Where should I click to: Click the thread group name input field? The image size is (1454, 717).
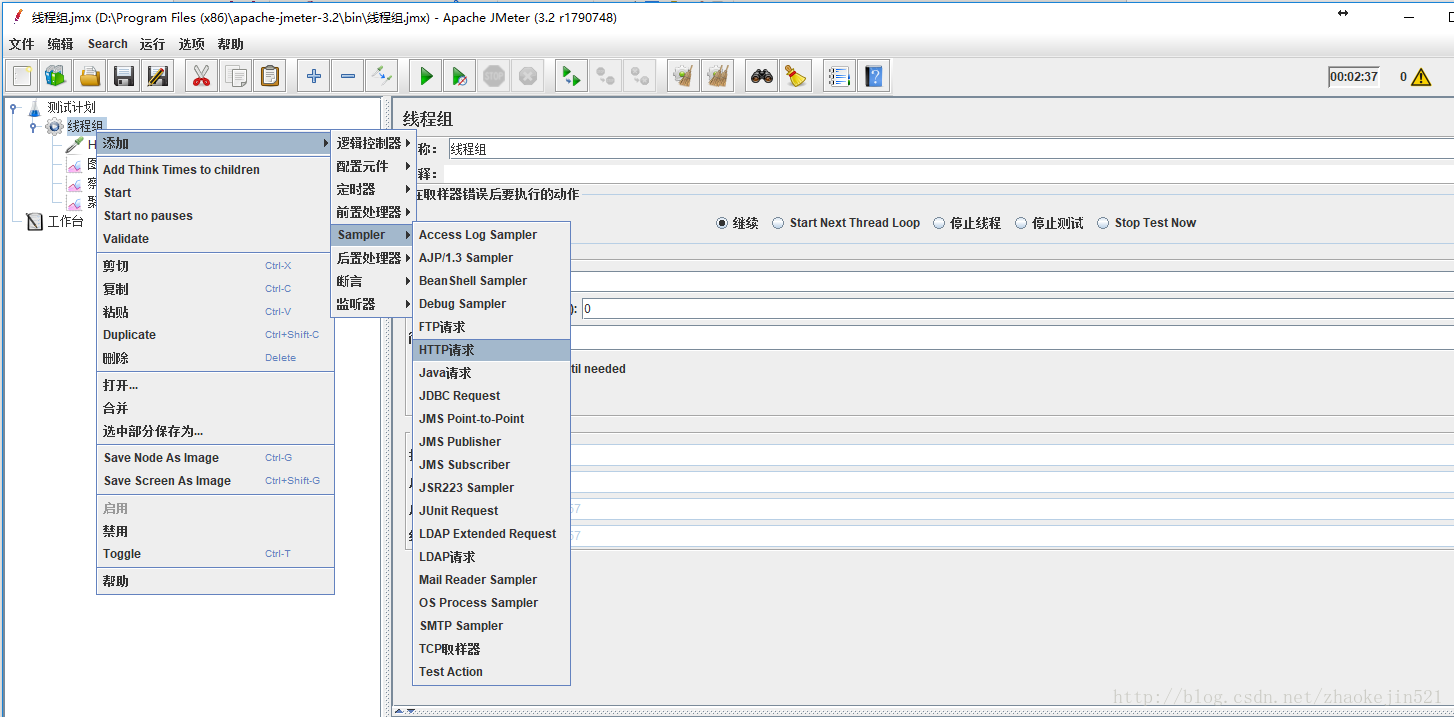coord(950,149)
